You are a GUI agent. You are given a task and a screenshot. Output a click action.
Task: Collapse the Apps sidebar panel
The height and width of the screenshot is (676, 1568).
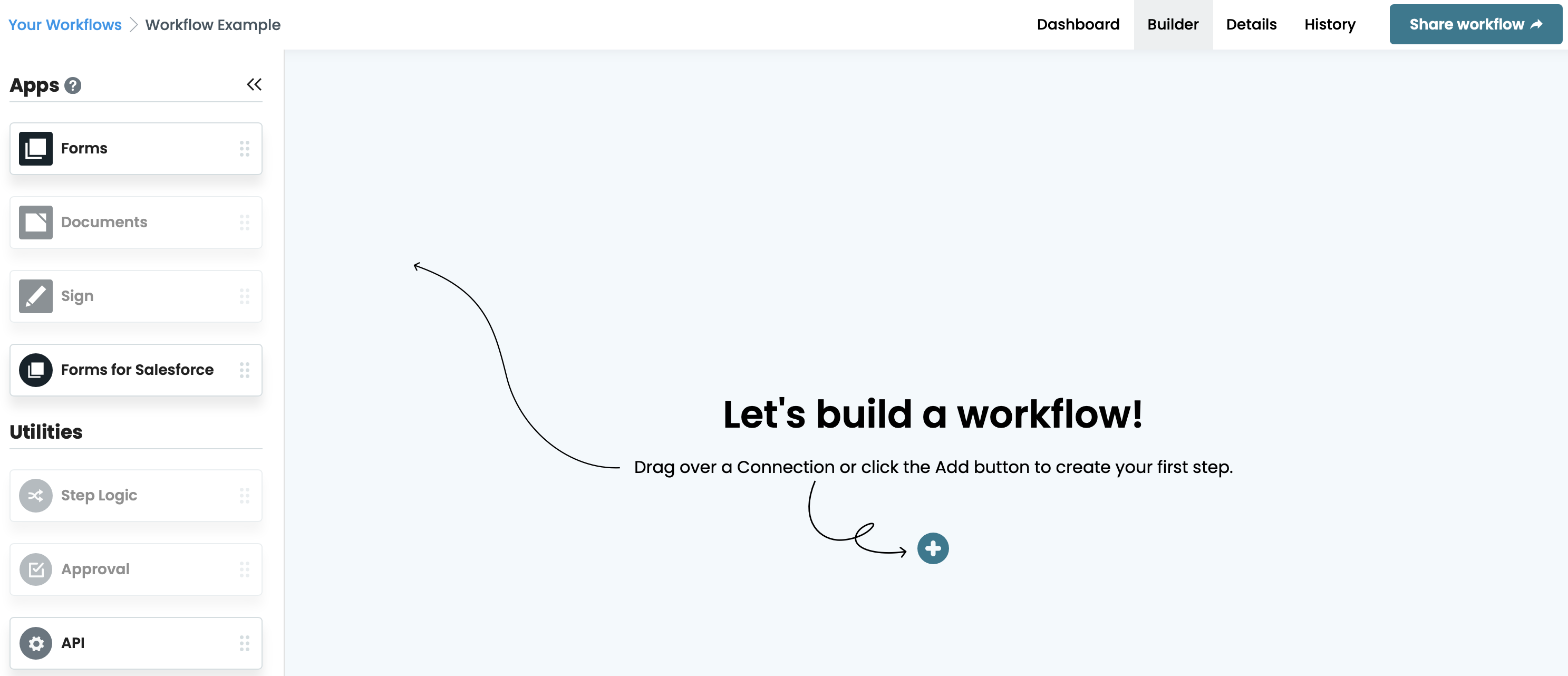(254, 85)
